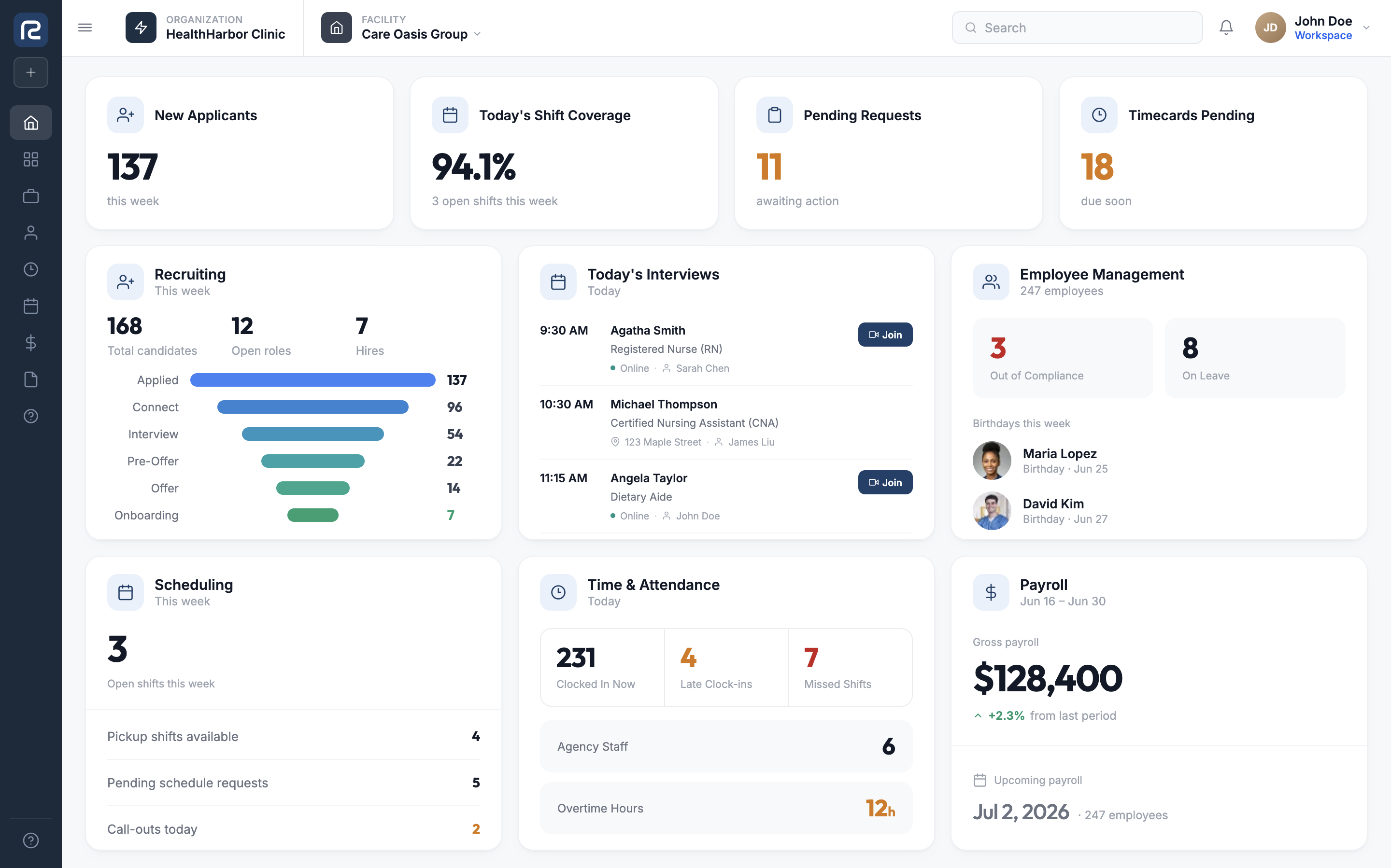Click Timecards Pending clock icon
Image resolution: width=1391 pixels, height=868 pixels.
point(1099,115)
